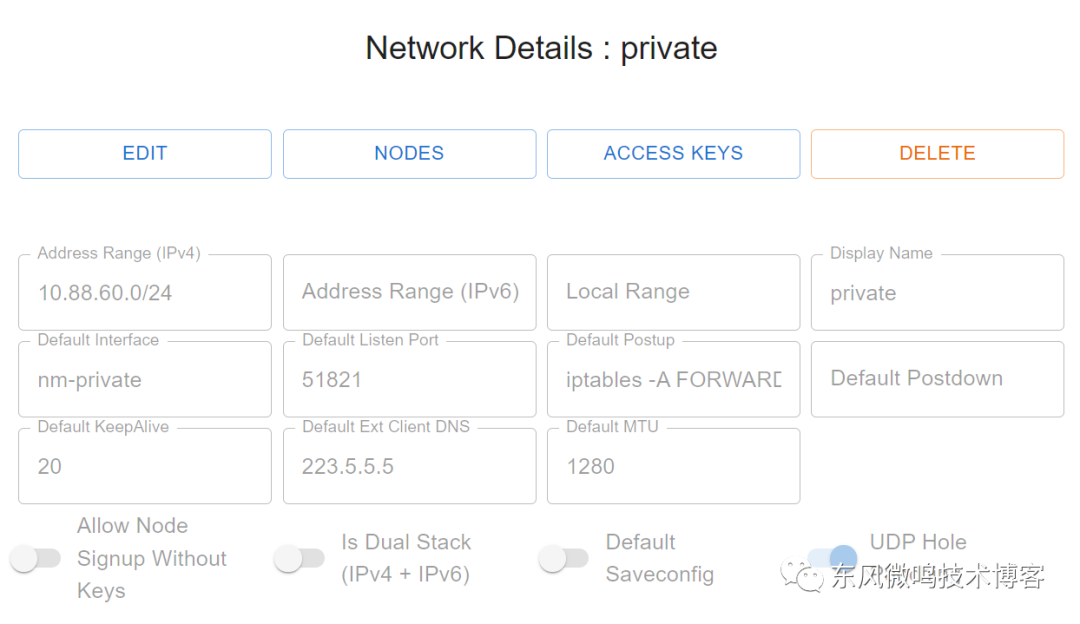Click the Default Interface field
The height and width of the screenshot is (624, 1080).
145,379
